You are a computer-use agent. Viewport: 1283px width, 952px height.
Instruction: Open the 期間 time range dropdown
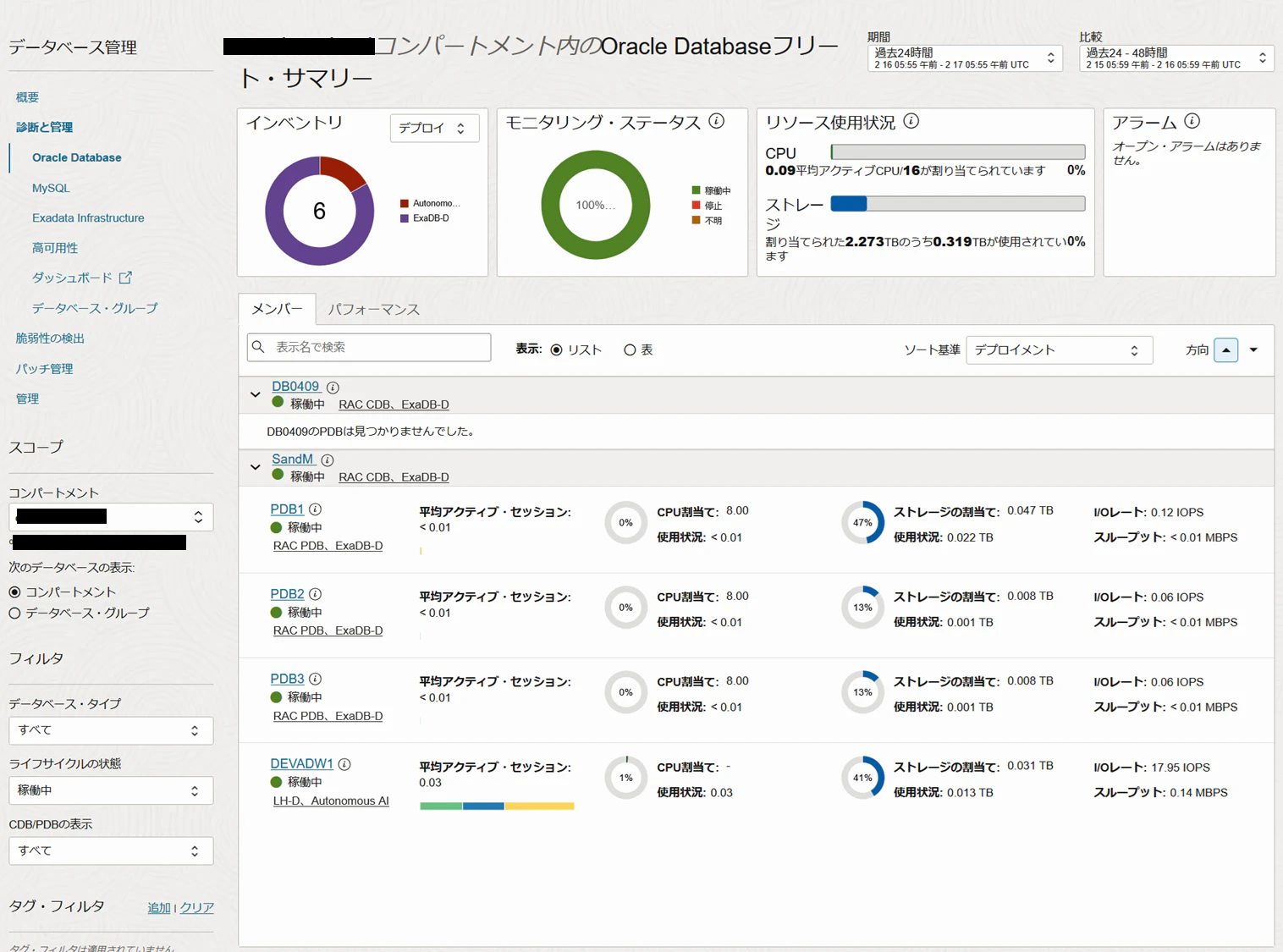tap(965, 58)
